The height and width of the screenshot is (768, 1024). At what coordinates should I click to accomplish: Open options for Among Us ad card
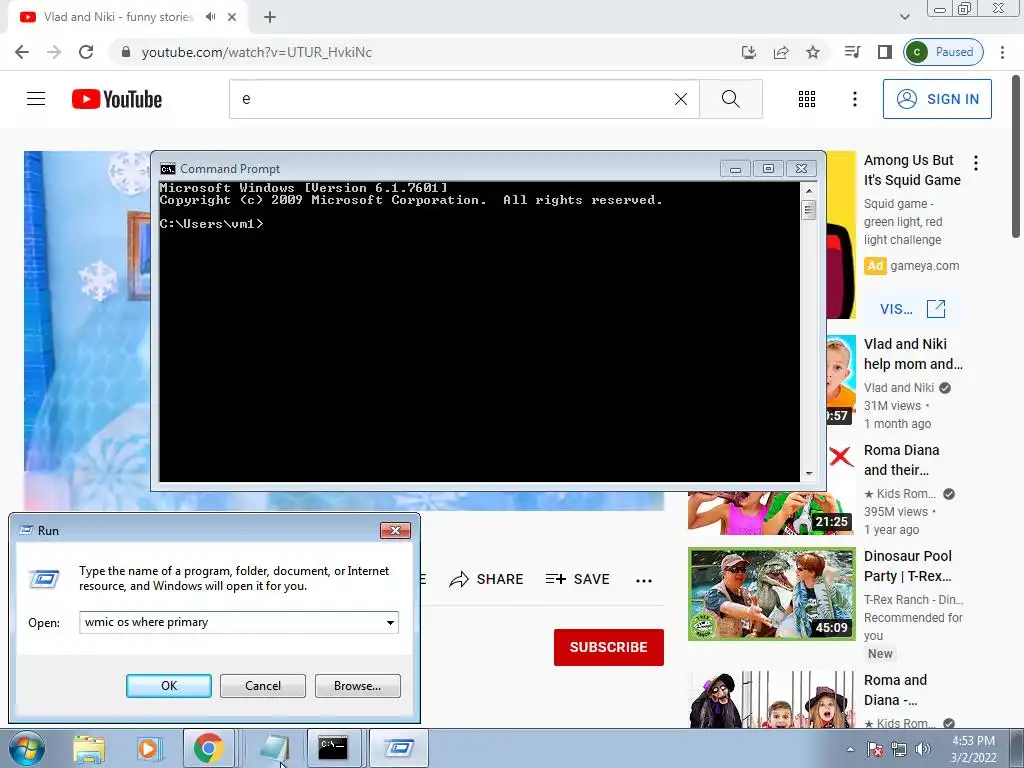pos(976,162)
